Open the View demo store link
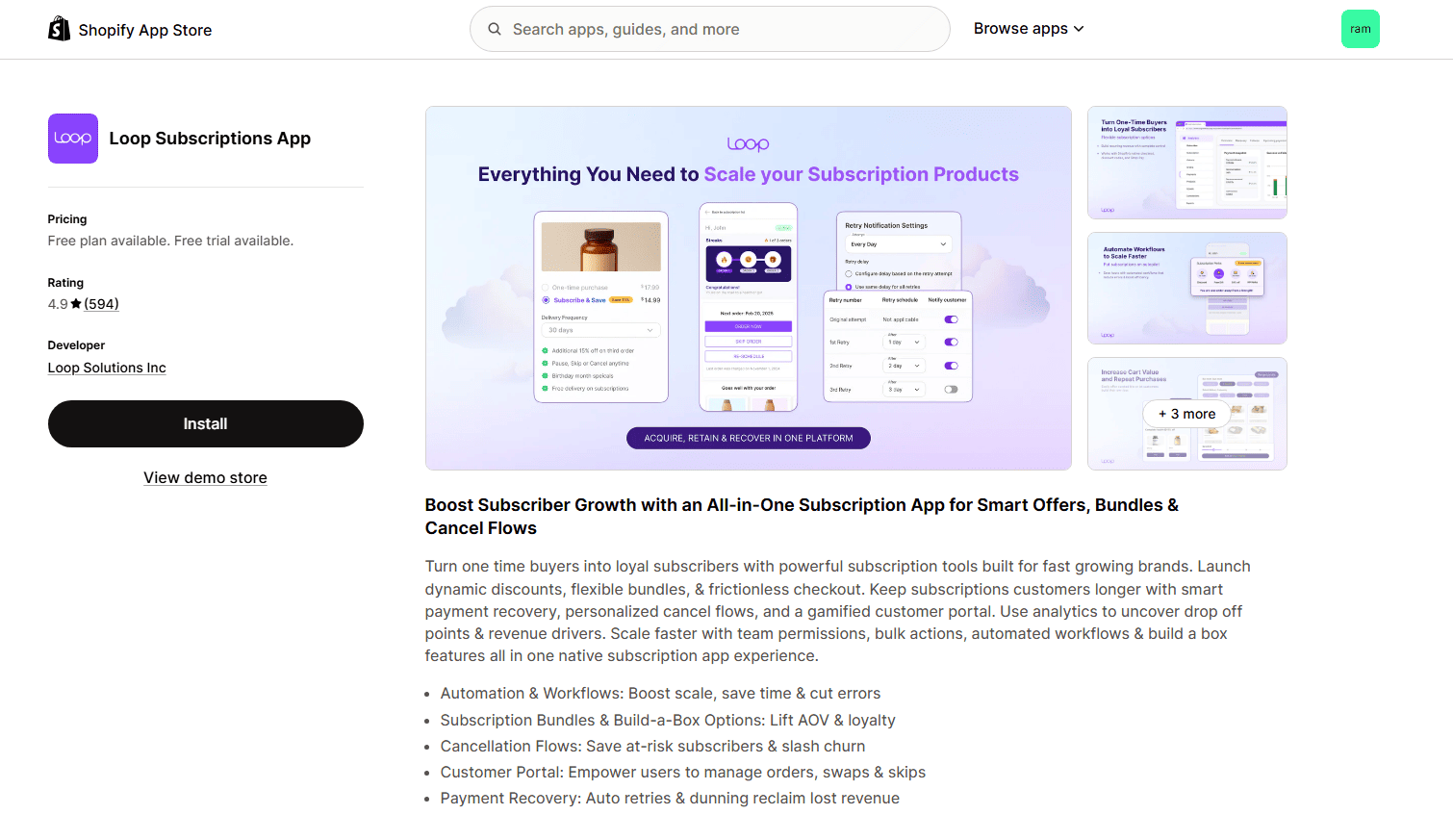This screenshot has width=1453, height=840. tap(206, 478)
